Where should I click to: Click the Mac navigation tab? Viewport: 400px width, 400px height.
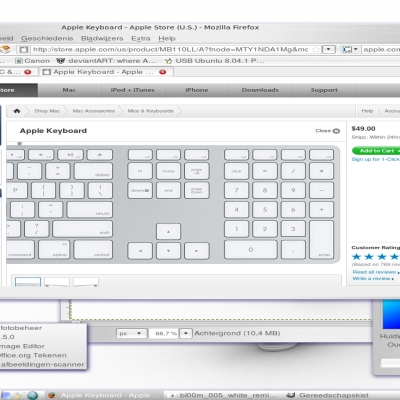pos(69,90)
